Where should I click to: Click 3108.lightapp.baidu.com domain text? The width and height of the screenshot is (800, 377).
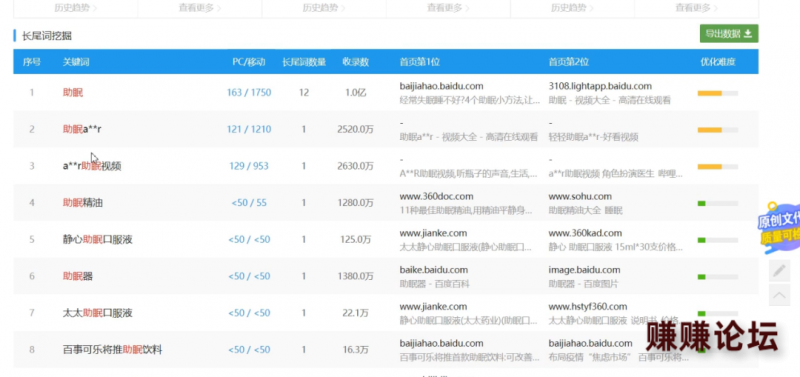click(600, 86)
